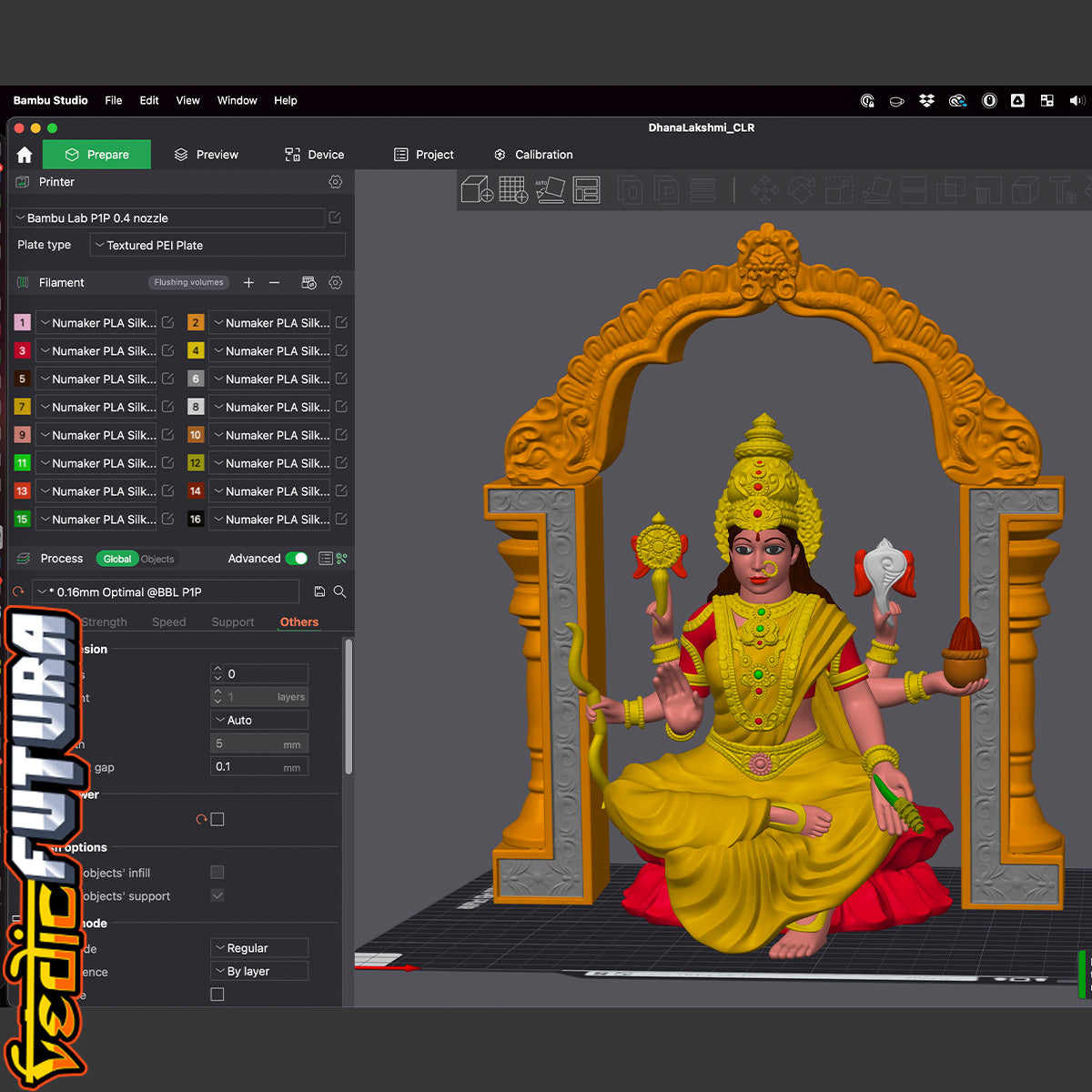Viewport: 1092px width, 1092px height.
Task: Click filament 3 red color swatch
Action: tap(23, 351)
